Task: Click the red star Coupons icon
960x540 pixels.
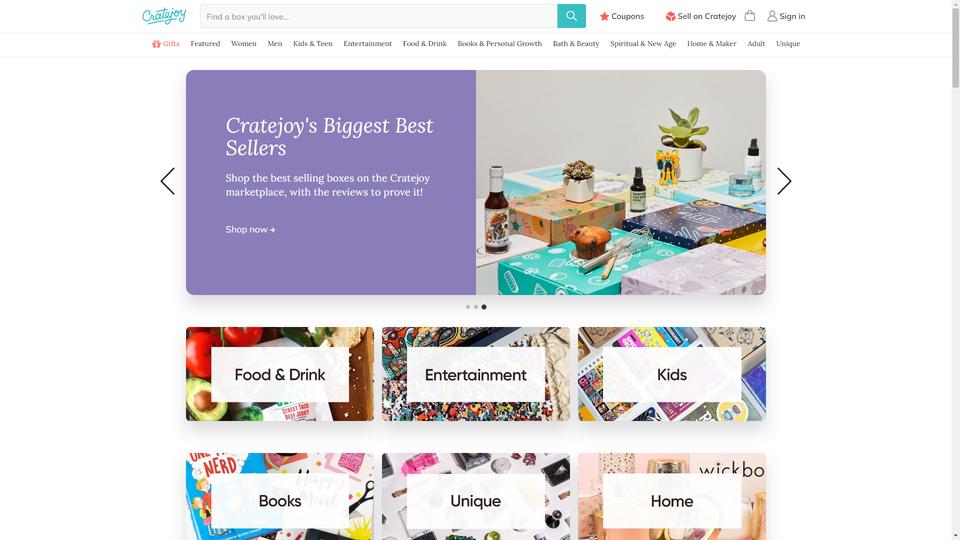Action: 604,17
